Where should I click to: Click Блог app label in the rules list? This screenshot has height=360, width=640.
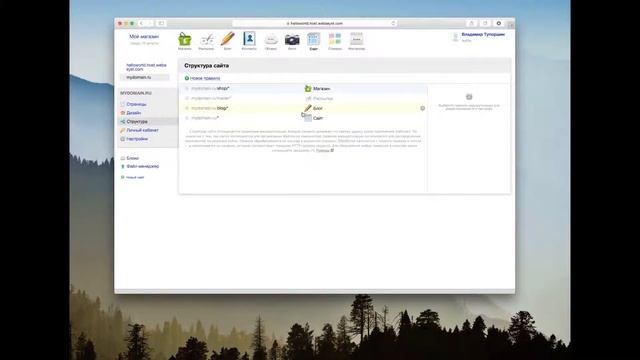click(318, 108)
